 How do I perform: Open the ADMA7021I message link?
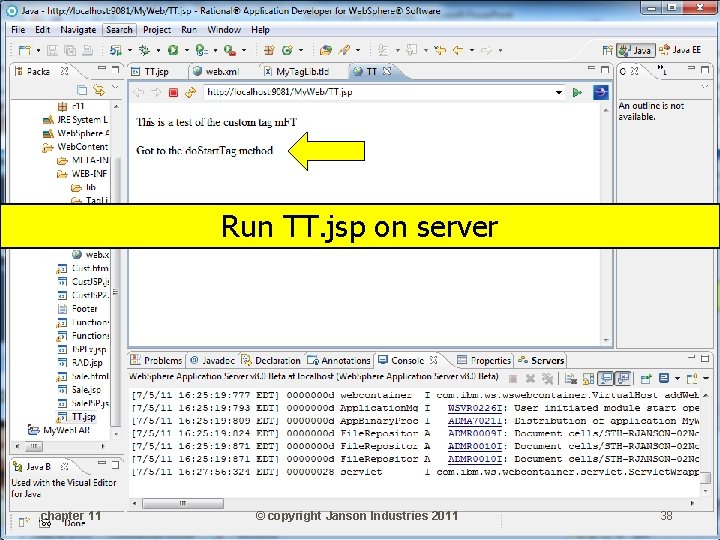point(475,421)
